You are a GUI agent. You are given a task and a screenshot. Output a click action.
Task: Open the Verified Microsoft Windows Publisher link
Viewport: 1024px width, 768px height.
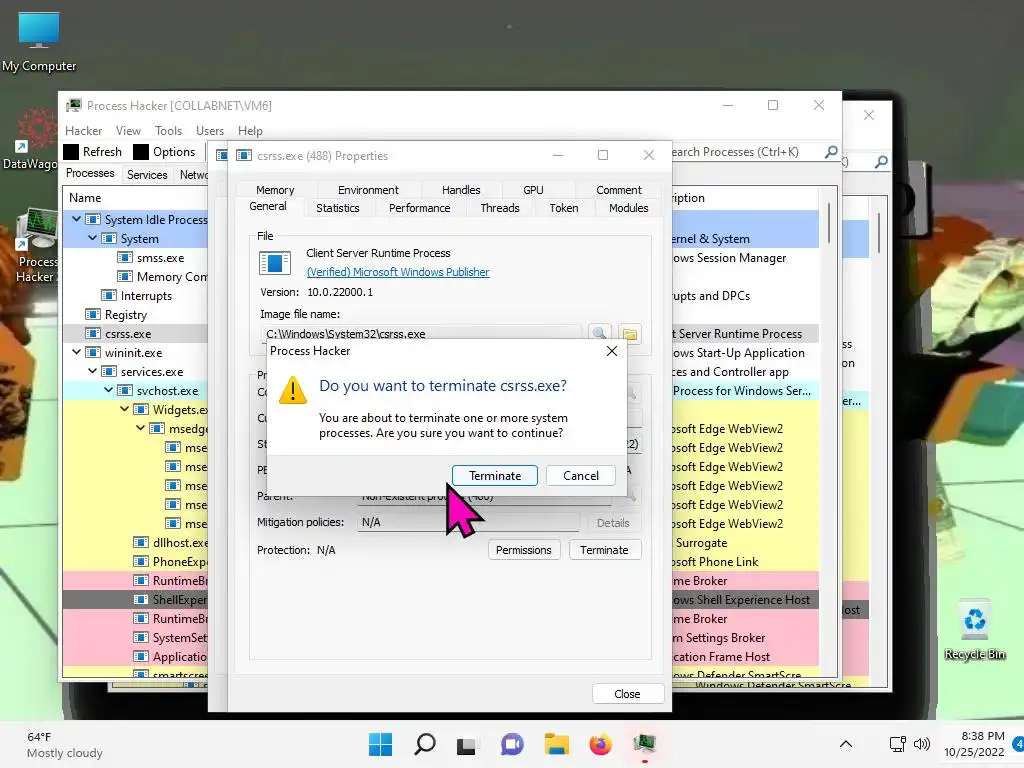pos(398,272)
